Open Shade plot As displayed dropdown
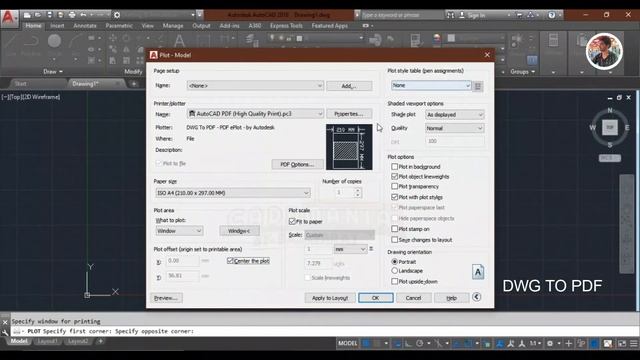The width and height of the screenshot is (640, 360). point(454,115)
